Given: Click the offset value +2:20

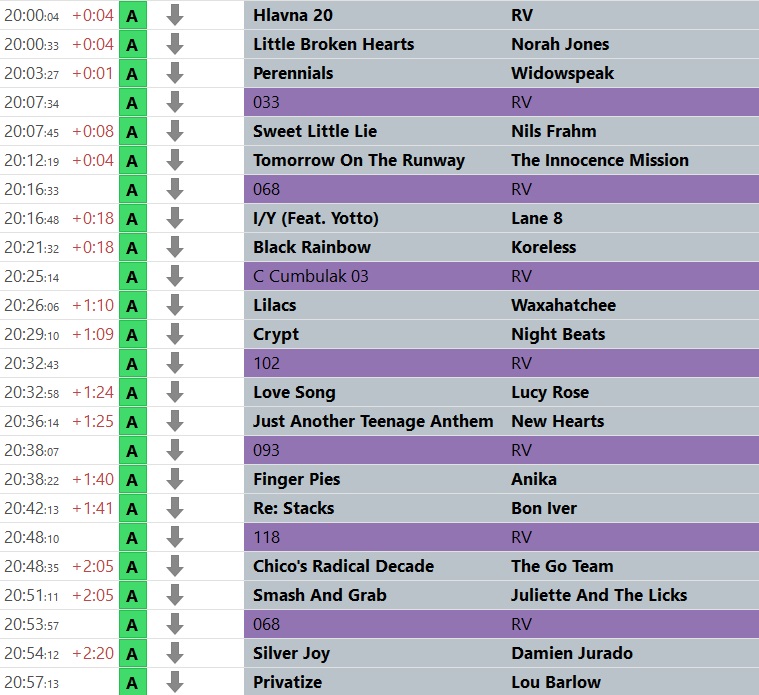Looking at the screenshot, I should click(x=93, y=653).
